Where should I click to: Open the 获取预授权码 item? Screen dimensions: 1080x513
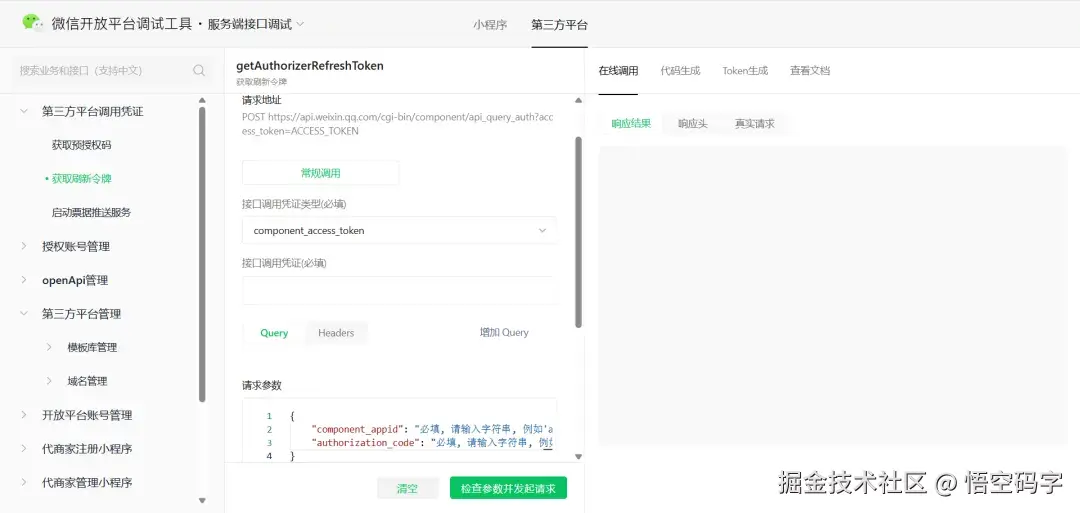tap(81, 145)
